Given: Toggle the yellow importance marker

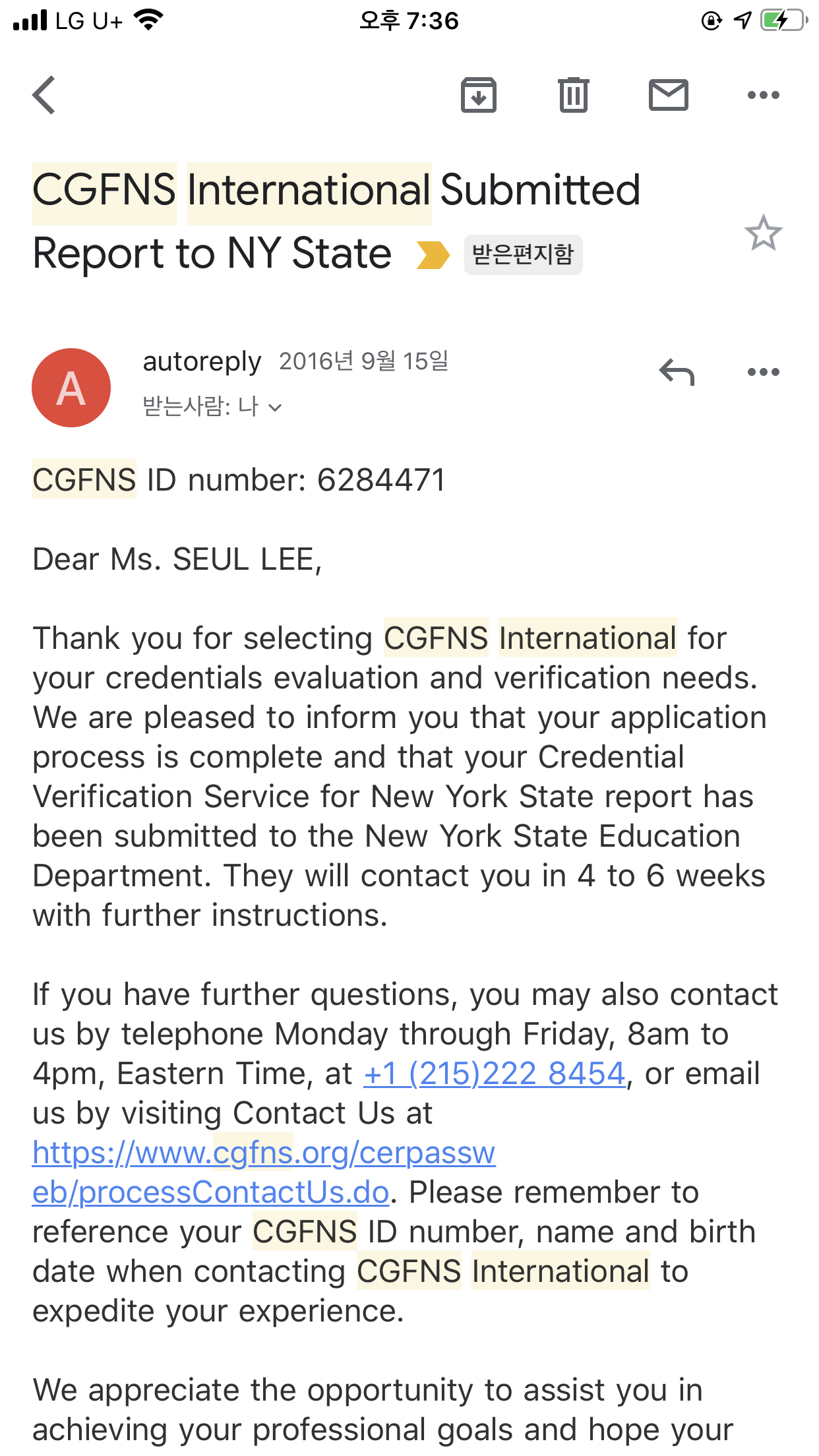Looking at the screenshot, I should [x=433, y=255].
